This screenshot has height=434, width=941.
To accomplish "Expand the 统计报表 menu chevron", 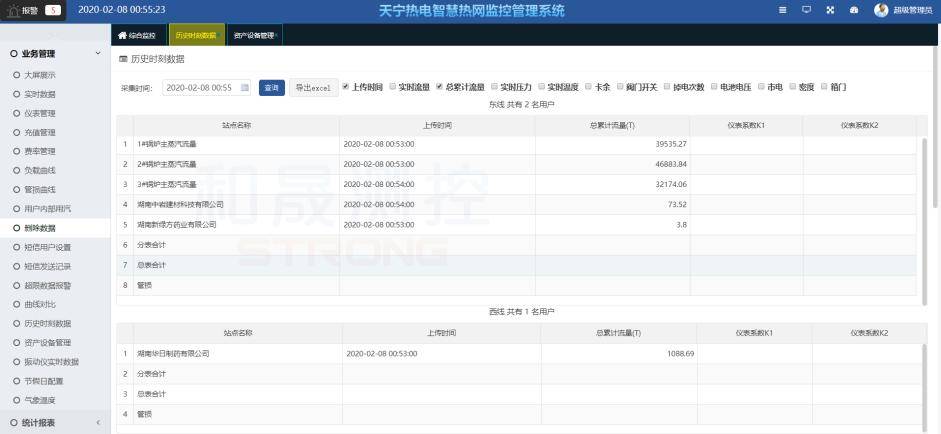I will click(98, 423).
